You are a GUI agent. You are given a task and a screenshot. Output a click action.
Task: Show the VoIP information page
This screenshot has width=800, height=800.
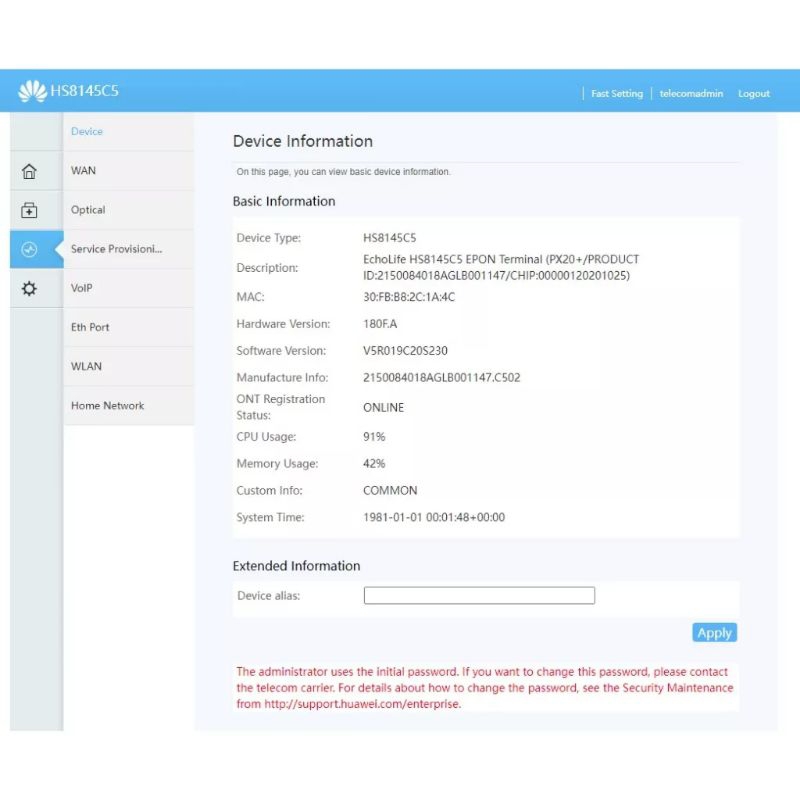point(82,288)
